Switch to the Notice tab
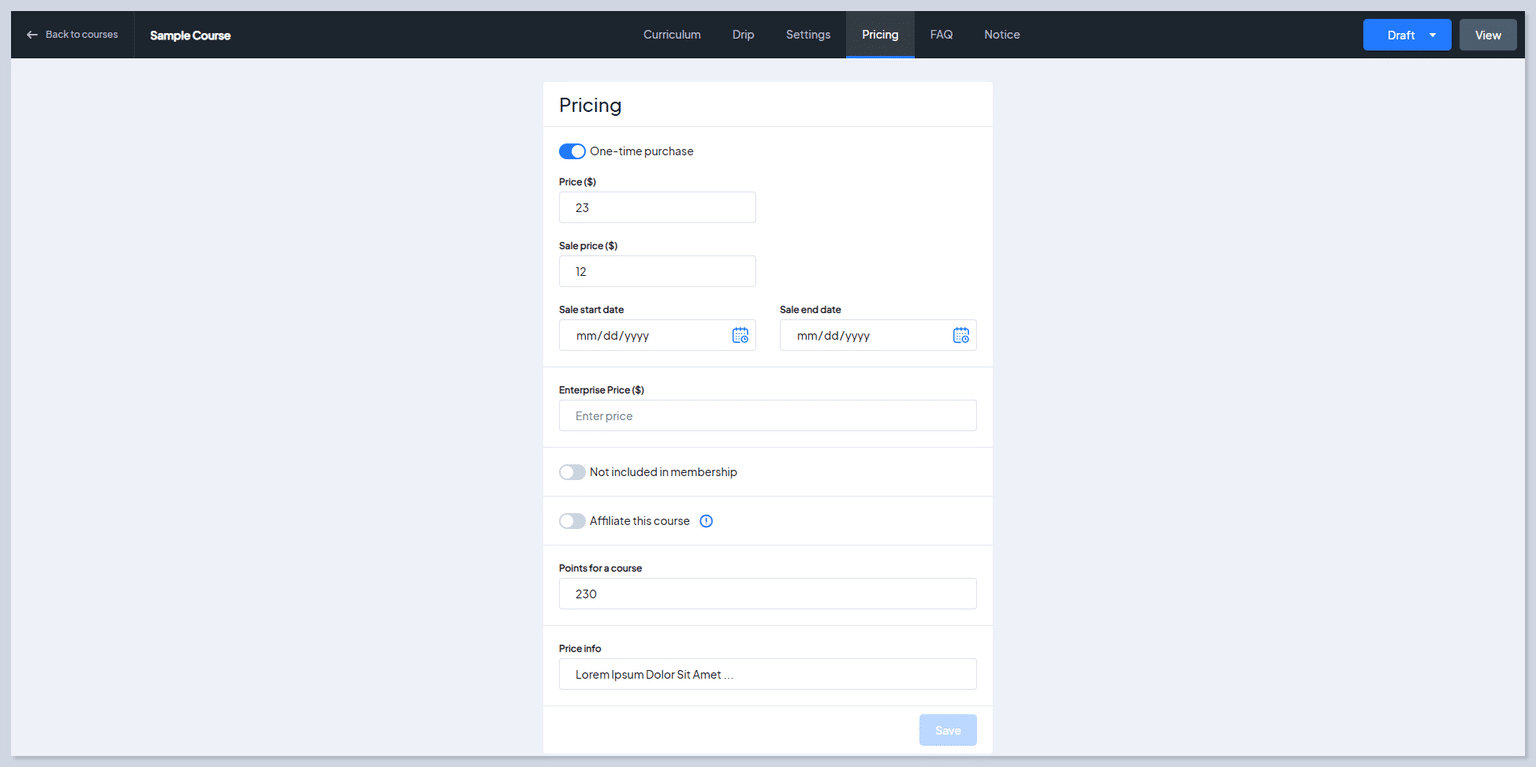Viewport: 1536px width, 767px height. coord(1001,34)
